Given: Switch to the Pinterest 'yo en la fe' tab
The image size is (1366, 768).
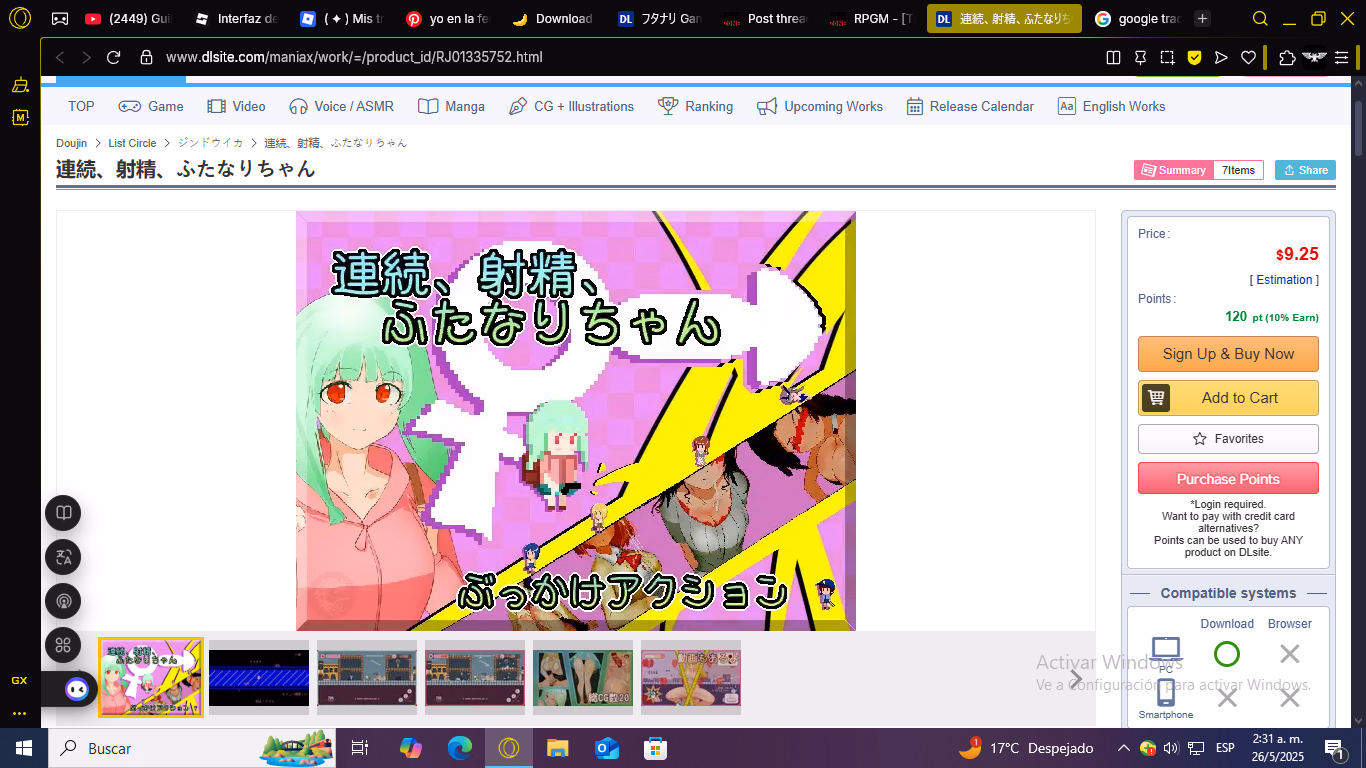Looking at the screenshot, I should click(449, 18).
